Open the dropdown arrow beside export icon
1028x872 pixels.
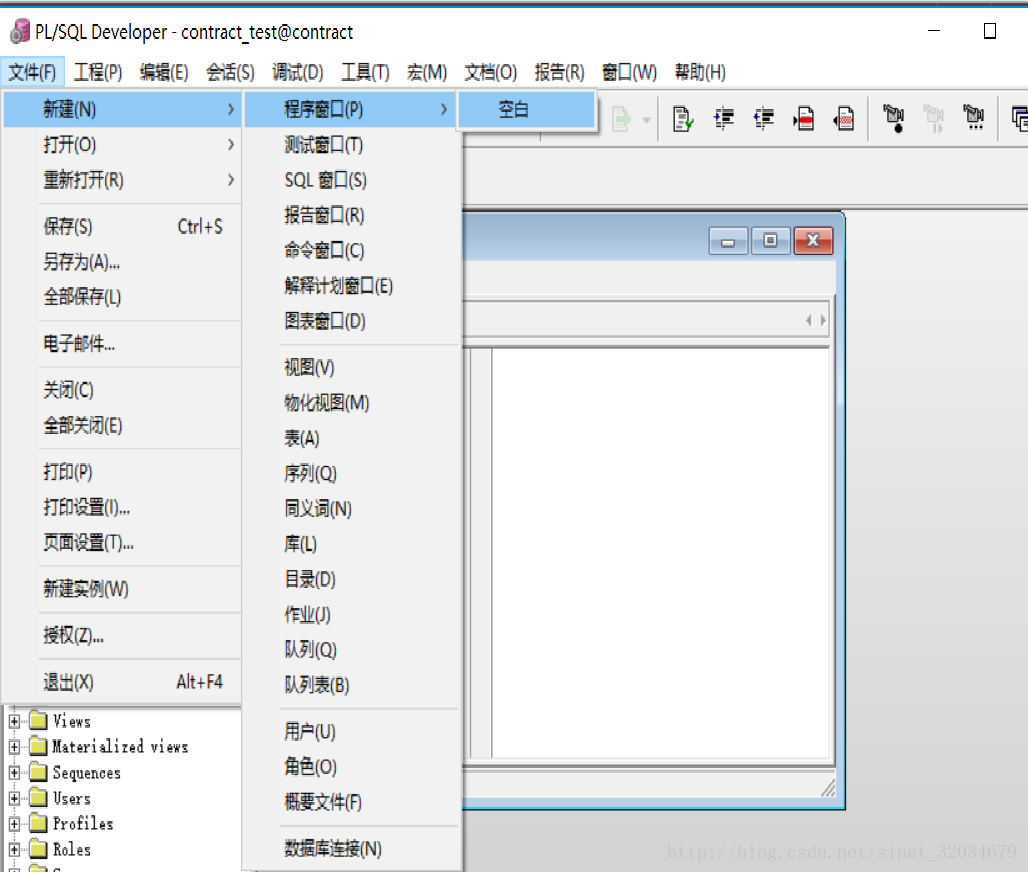click(x=646, y=120)
